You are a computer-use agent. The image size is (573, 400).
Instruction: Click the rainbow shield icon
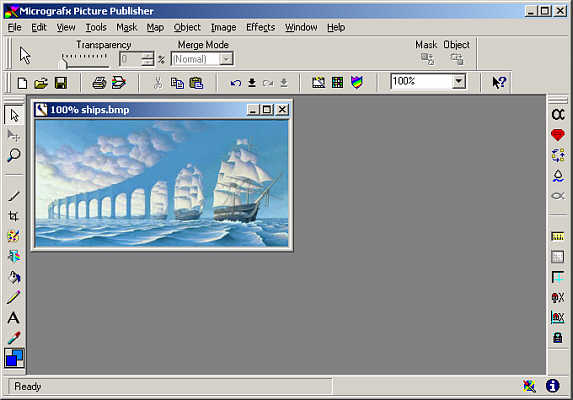357,82
